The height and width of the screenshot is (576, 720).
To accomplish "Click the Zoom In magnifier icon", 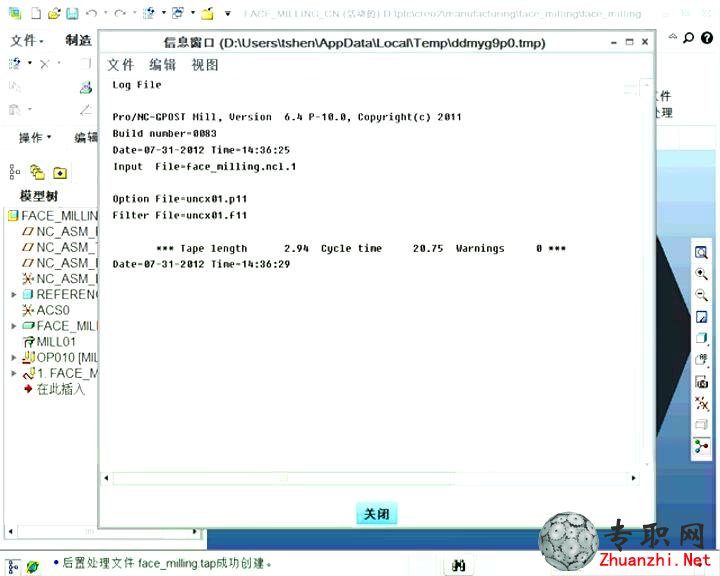I will click(x=701, y=274).
